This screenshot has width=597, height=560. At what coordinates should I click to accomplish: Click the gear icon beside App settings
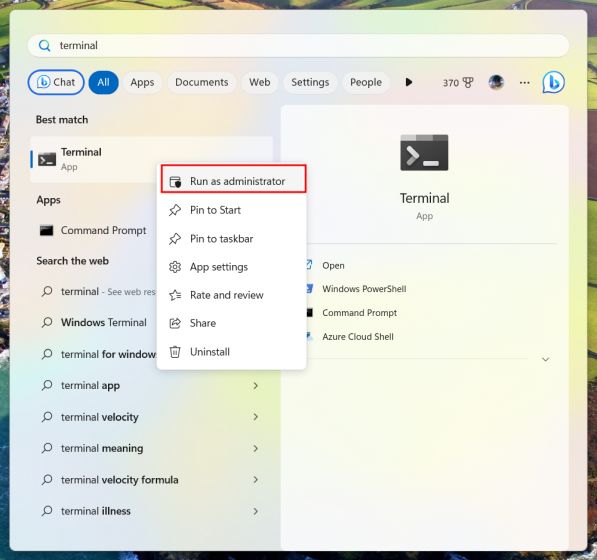tap(175, 267)
